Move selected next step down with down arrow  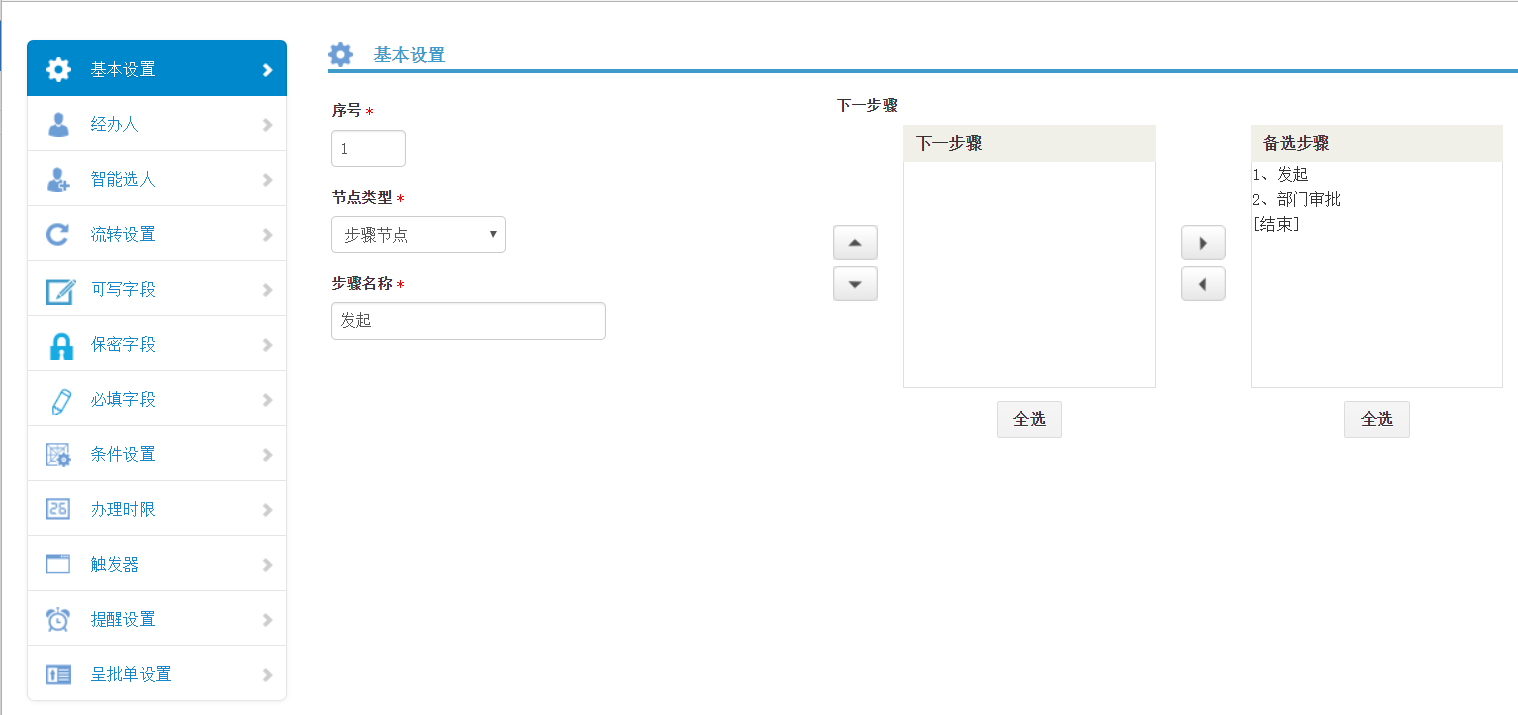click(x=855, y=284)
